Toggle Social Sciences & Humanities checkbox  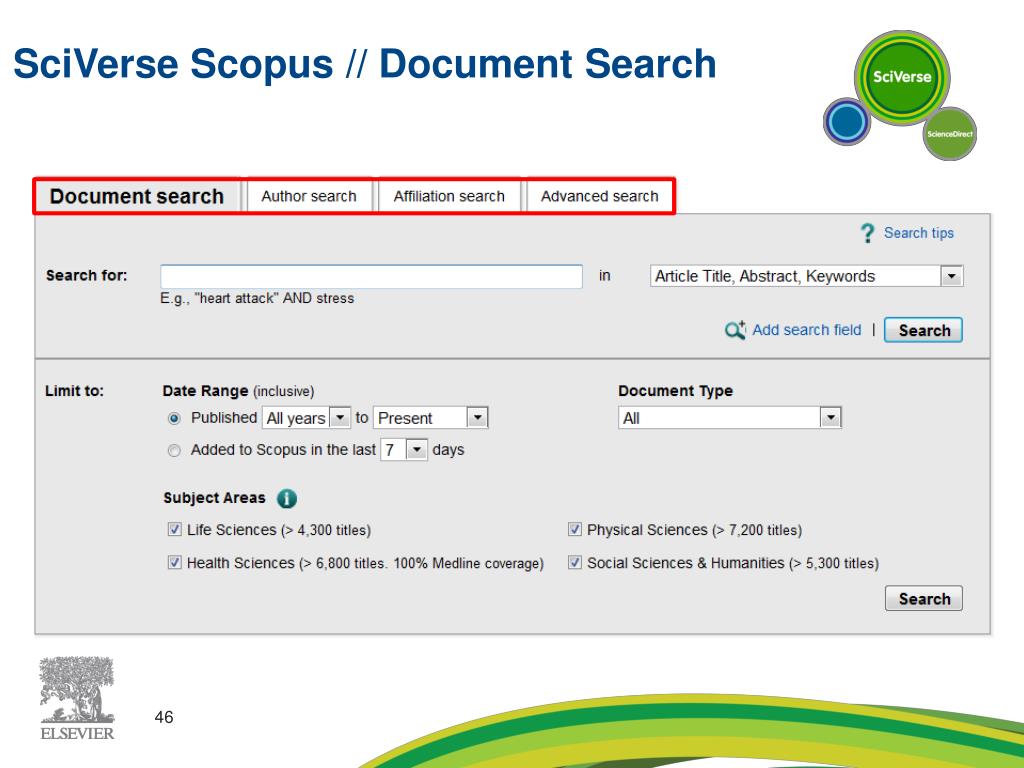575,562
